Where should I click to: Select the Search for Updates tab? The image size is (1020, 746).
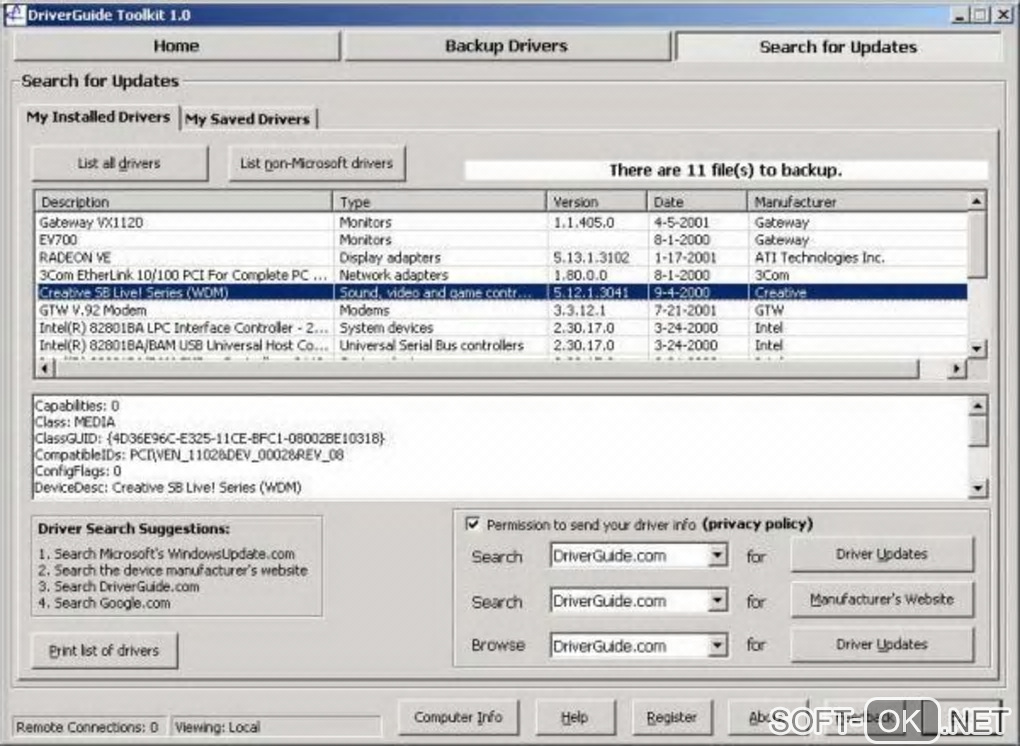click(838, 47)
